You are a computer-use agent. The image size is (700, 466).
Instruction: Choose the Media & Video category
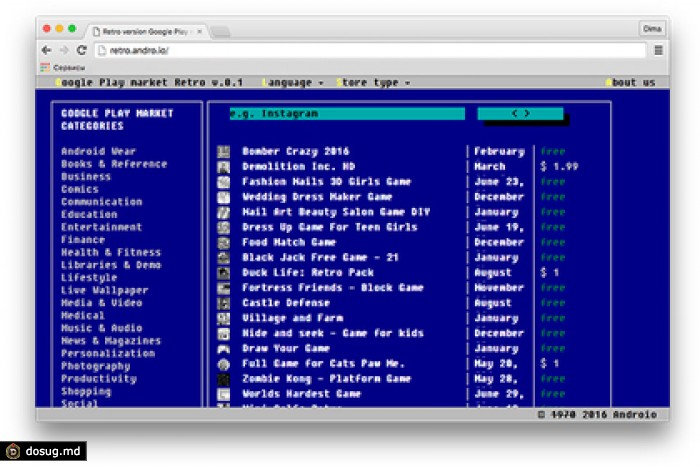[x=101, y=303]
